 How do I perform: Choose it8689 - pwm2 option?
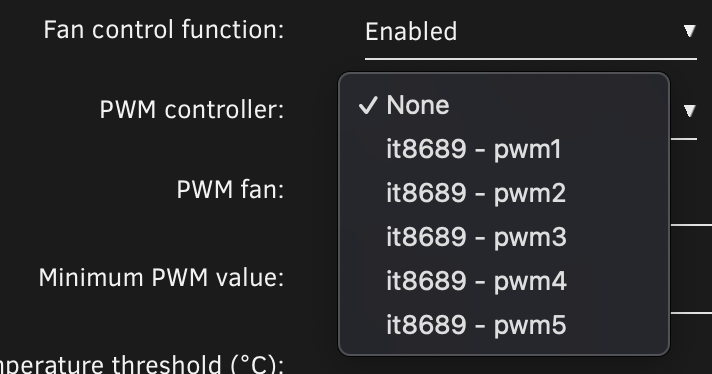coord(504,193)
